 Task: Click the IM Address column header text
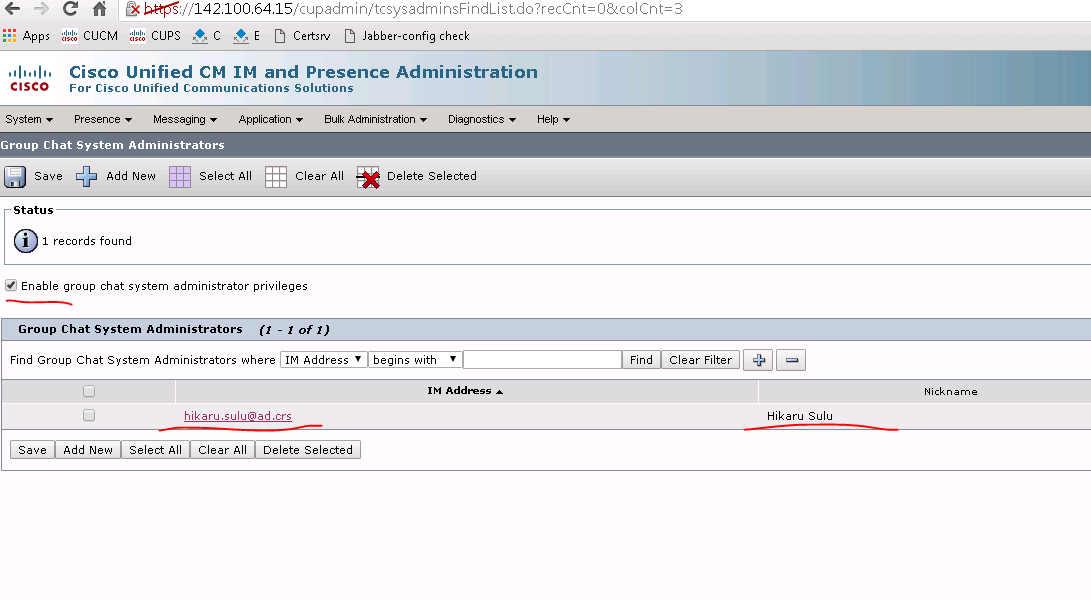(459, 391)
